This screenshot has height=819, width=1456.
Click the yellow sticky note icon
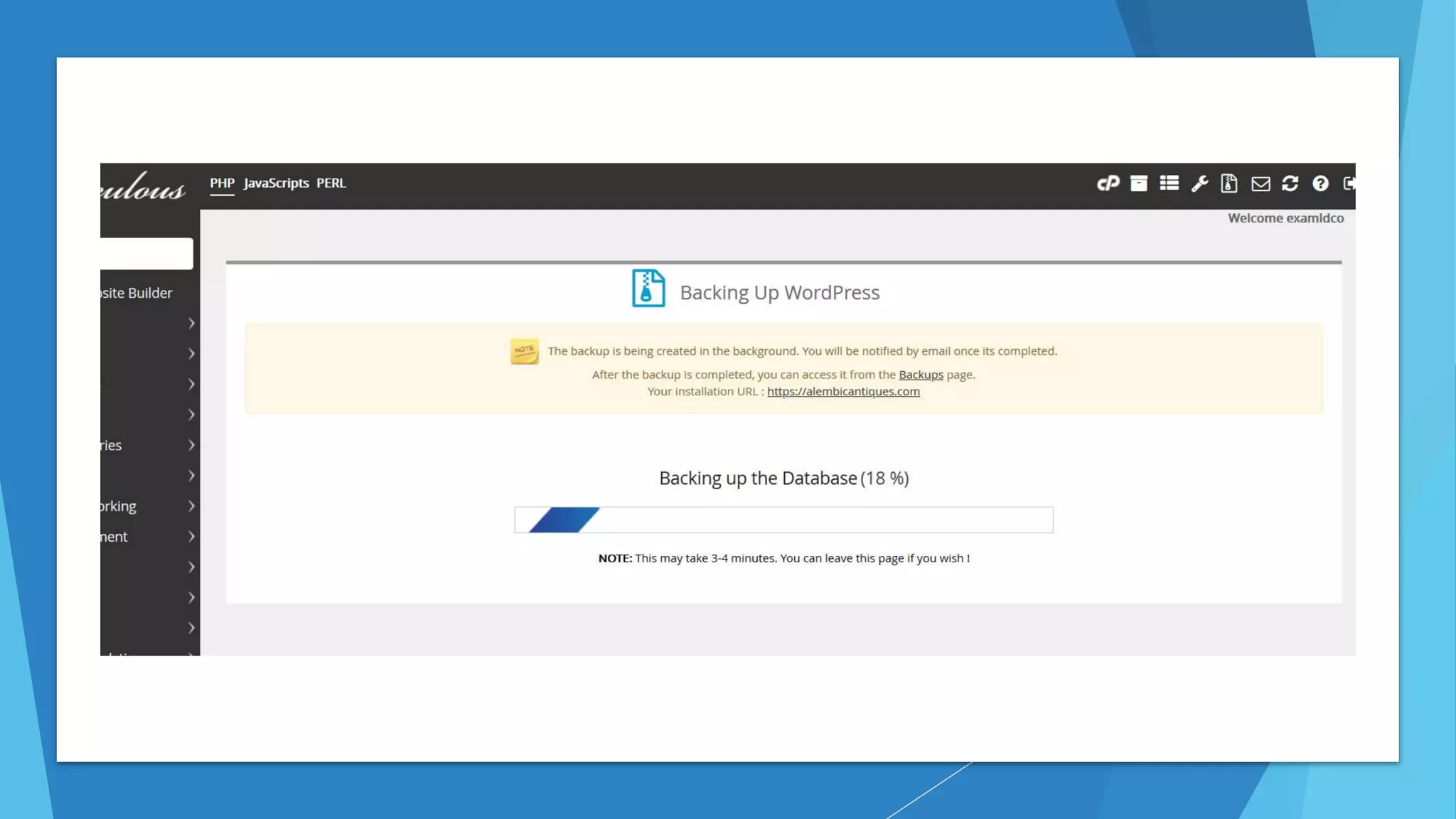click(x=525, y=351)
